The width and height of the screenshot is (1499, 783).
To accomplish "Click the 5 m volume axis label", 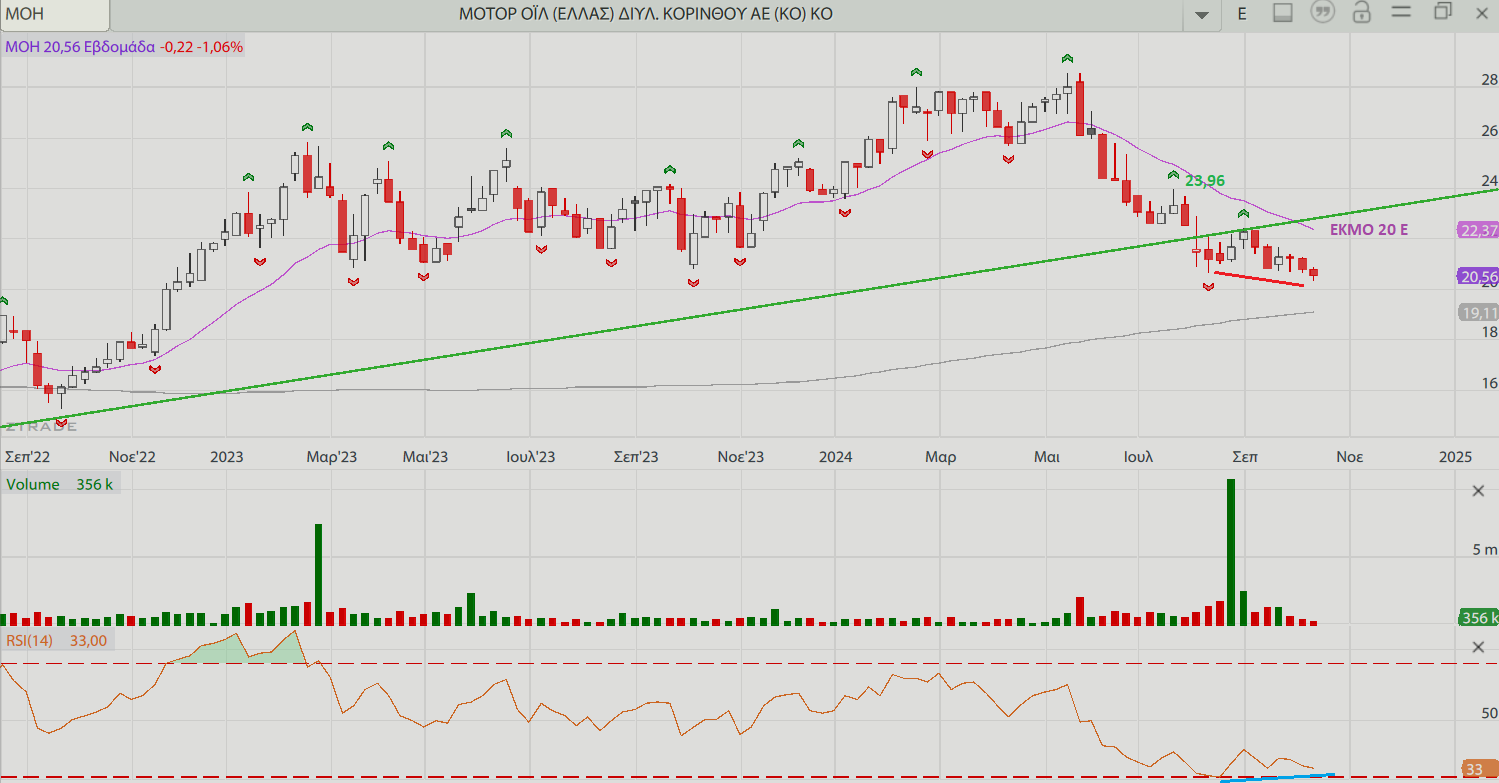I will (1483, 550).
